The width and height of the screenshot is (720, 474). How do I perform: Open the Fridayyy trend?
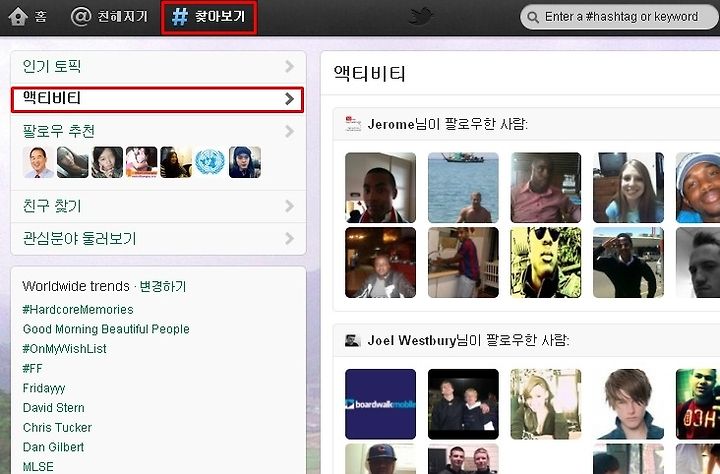click(44, 389)
